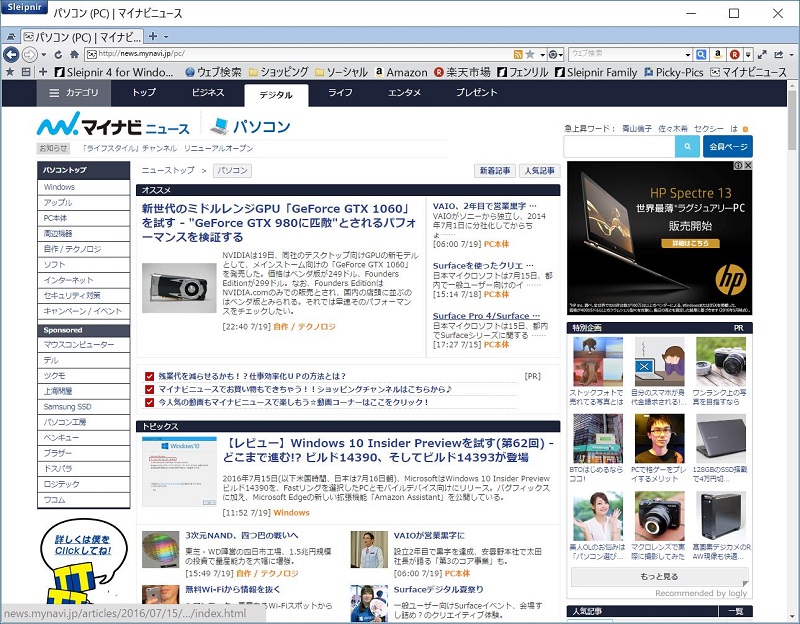Screen dimensions: 800x624
Task: Click the blue magnifier web search button
Action: tap(702, 54)
